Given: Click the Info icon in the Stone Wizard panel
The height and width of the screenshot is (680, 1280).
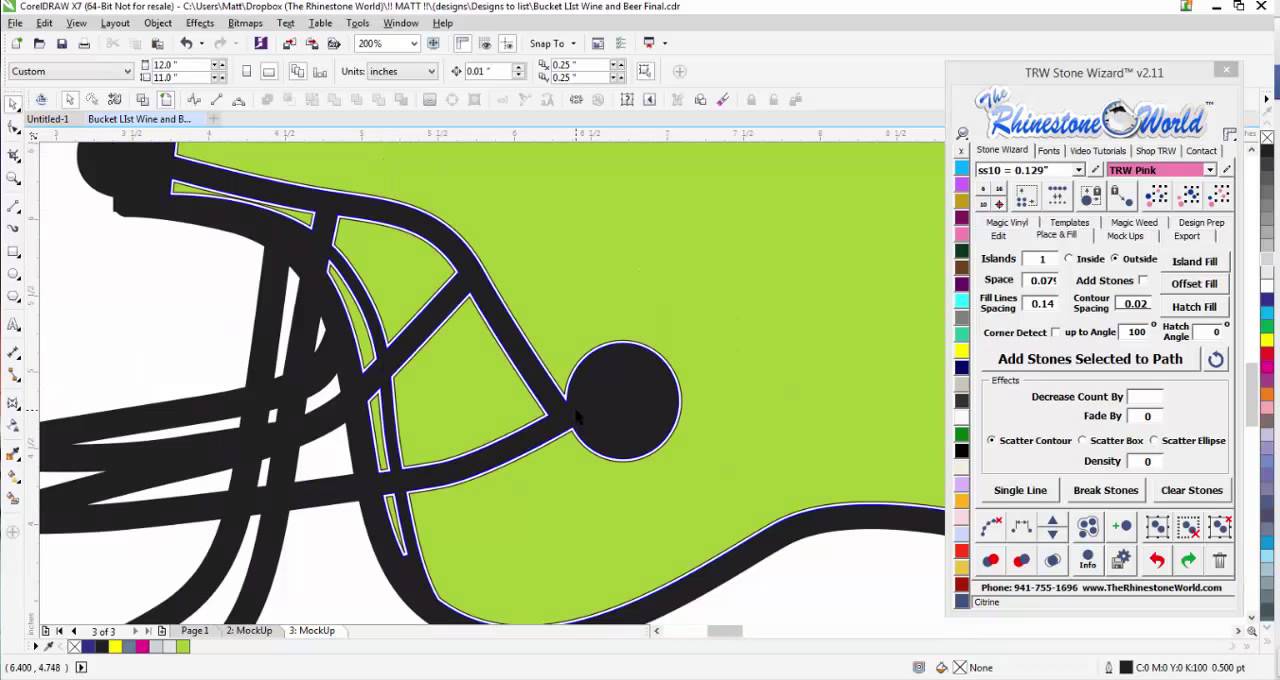Looking at the screenshot, I should (1087, 560).
